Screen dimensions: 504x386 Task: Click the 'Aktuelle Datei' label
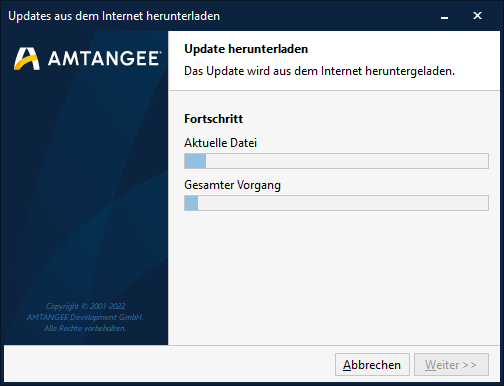coord(220,143)
